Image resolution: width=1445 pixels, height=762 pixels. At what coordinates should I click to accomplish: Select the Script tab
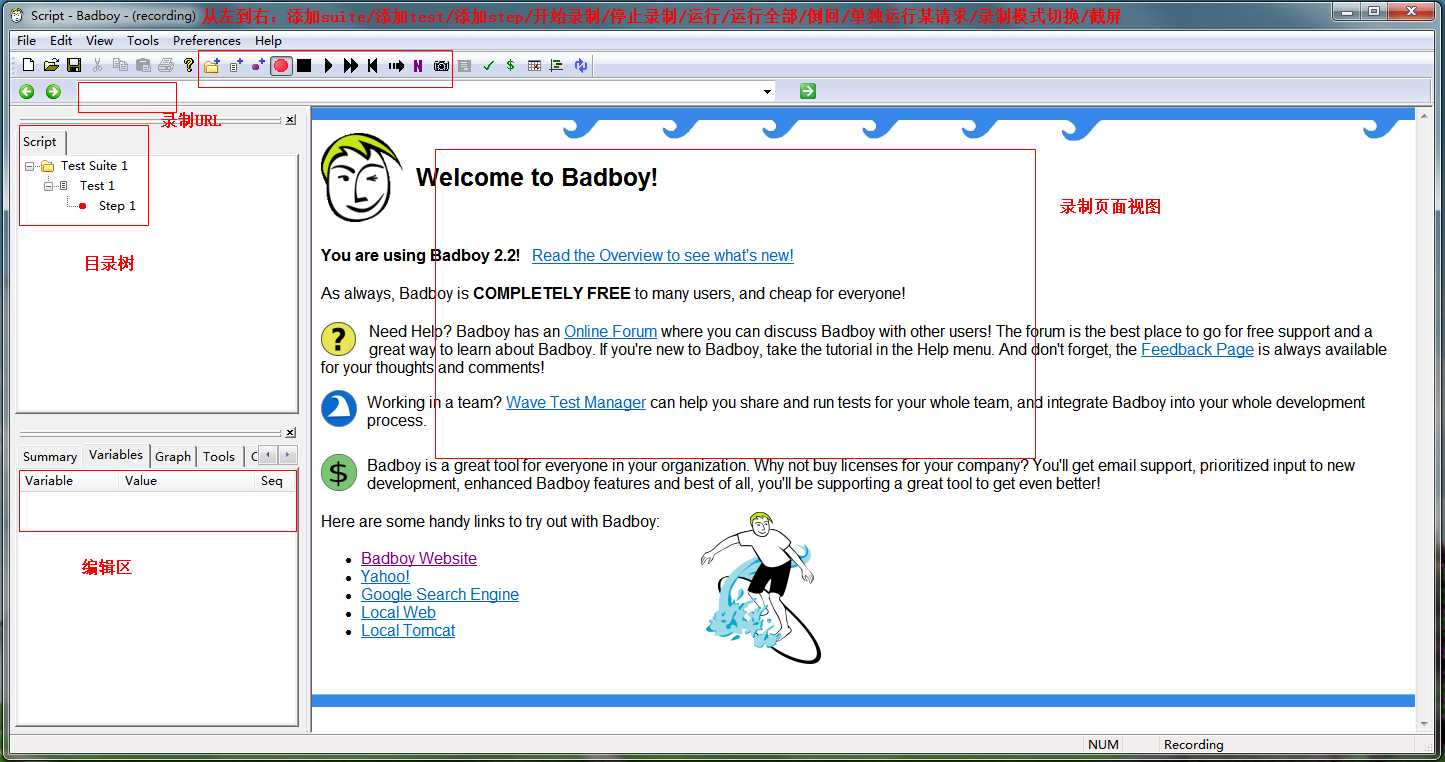[x=40, y=141]
